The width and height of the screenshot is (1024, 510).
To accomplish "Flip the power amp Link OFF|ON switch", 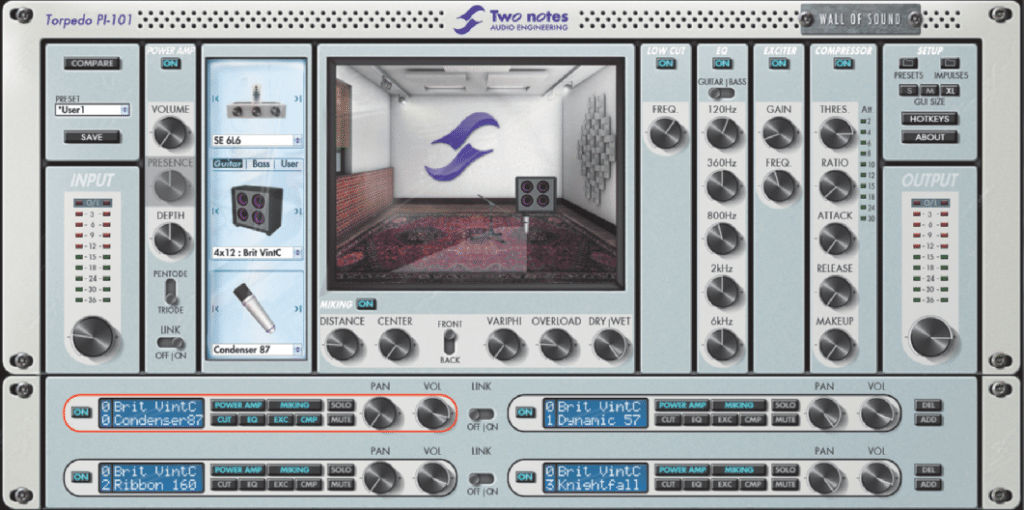I will tap(170, 343).
